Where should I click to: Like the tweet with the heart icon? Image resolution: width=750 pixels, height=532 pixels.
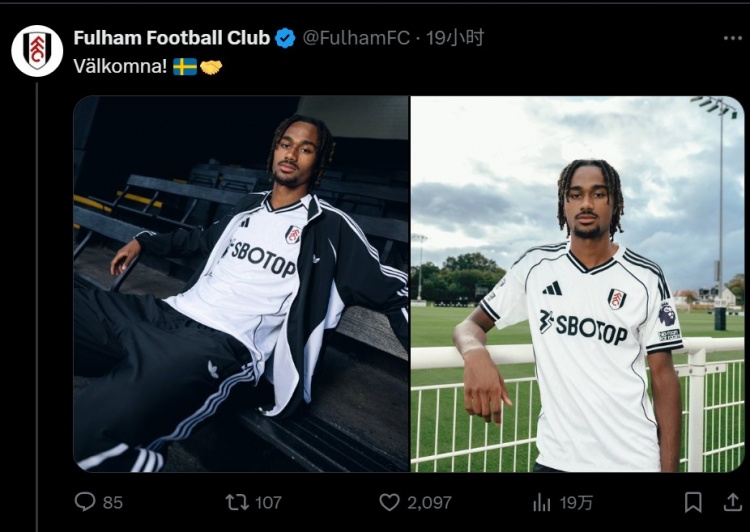pyautogui.click(x=389, y=502)
